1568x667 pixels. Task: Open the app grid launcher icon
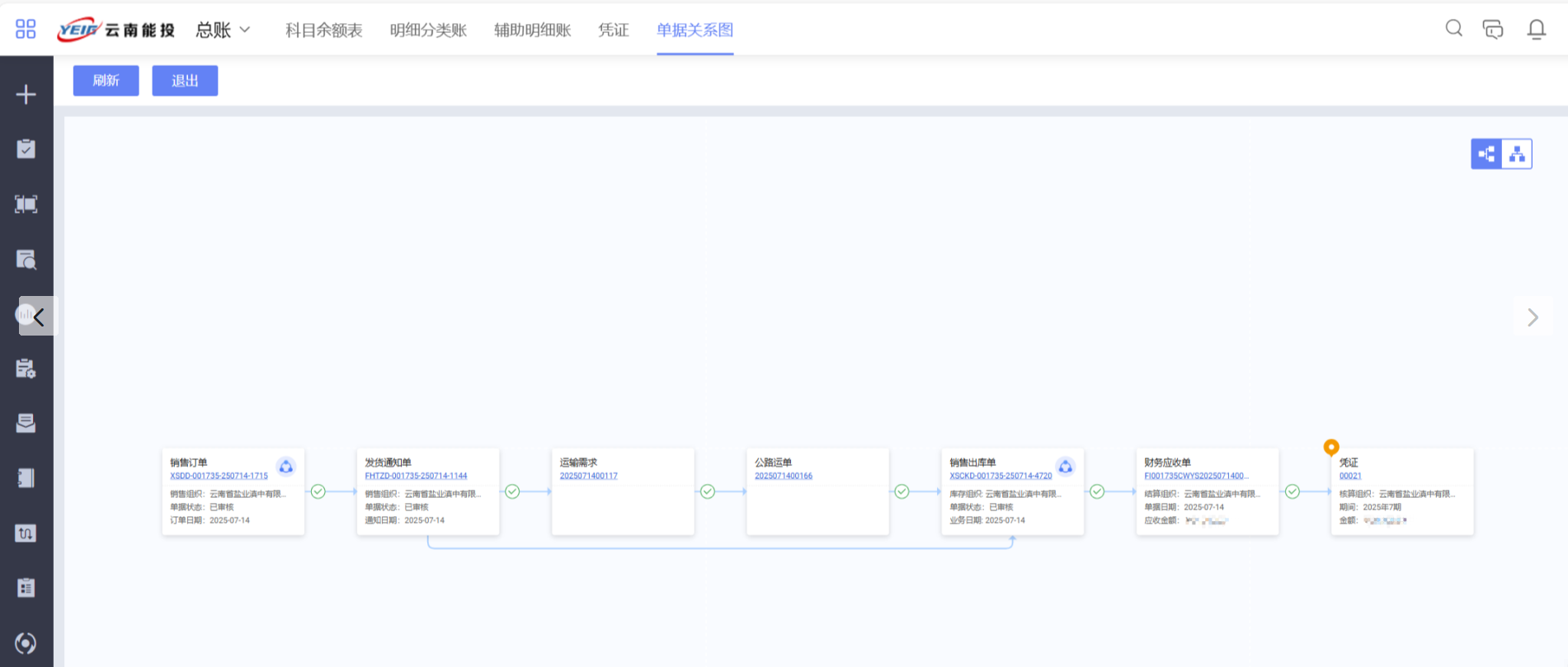26,30
